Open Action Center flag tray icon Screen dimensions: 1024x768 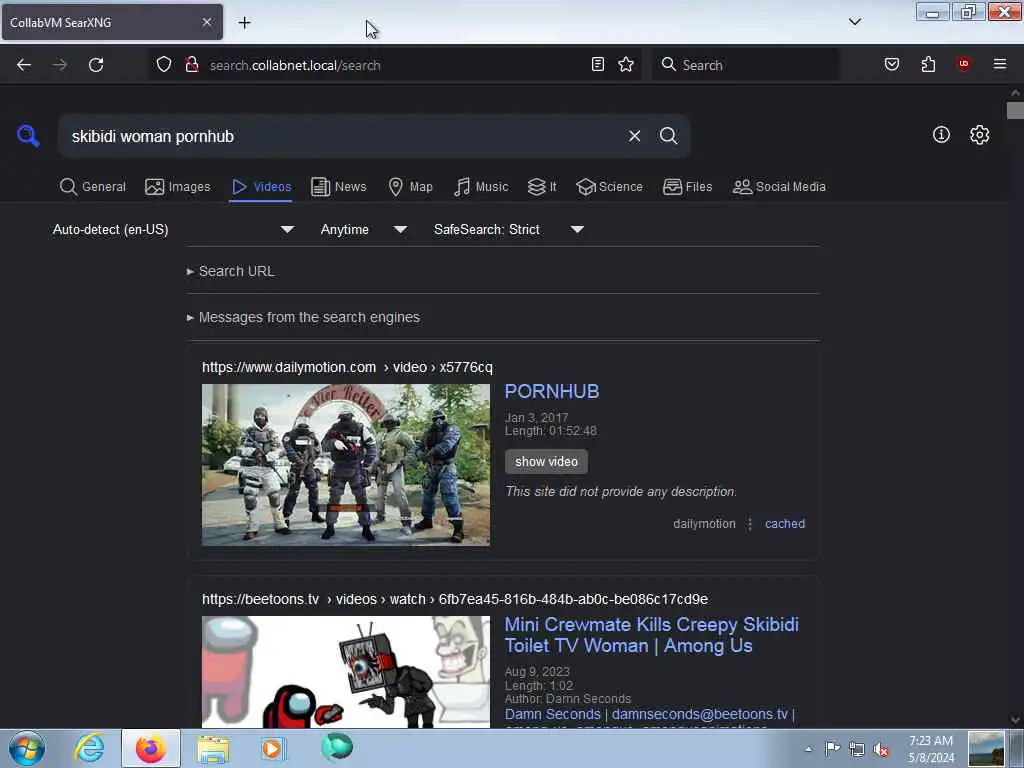coord(832,749)
